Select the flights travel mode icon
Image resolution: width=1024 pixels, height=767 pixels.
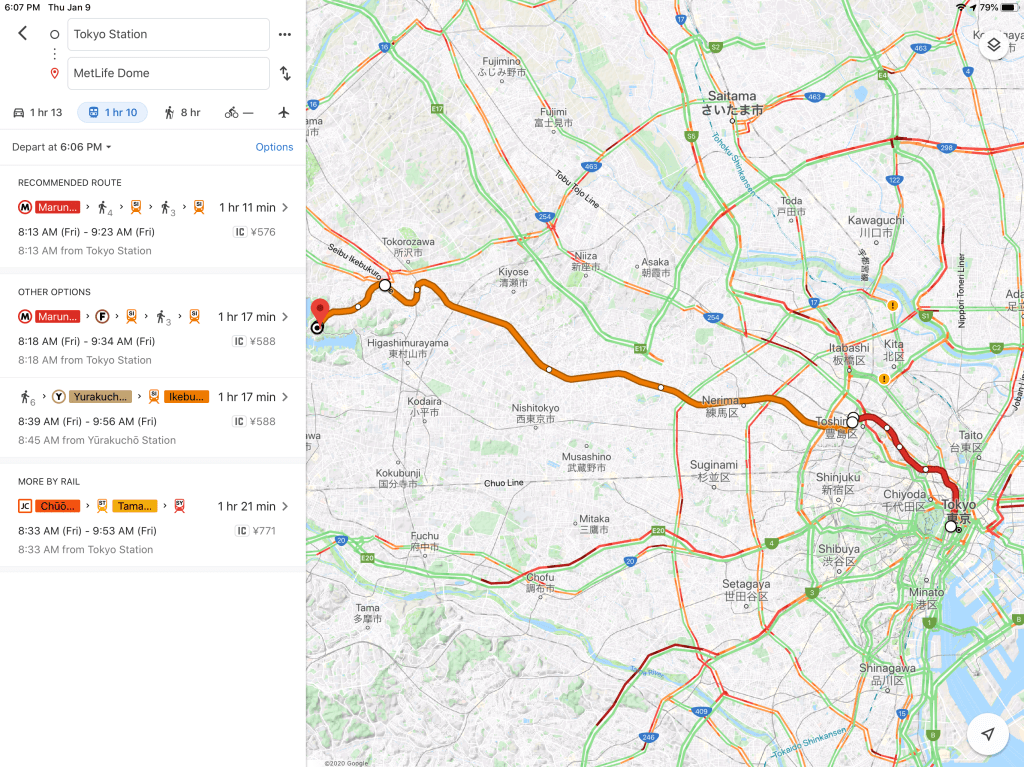[x=284, y=112]
